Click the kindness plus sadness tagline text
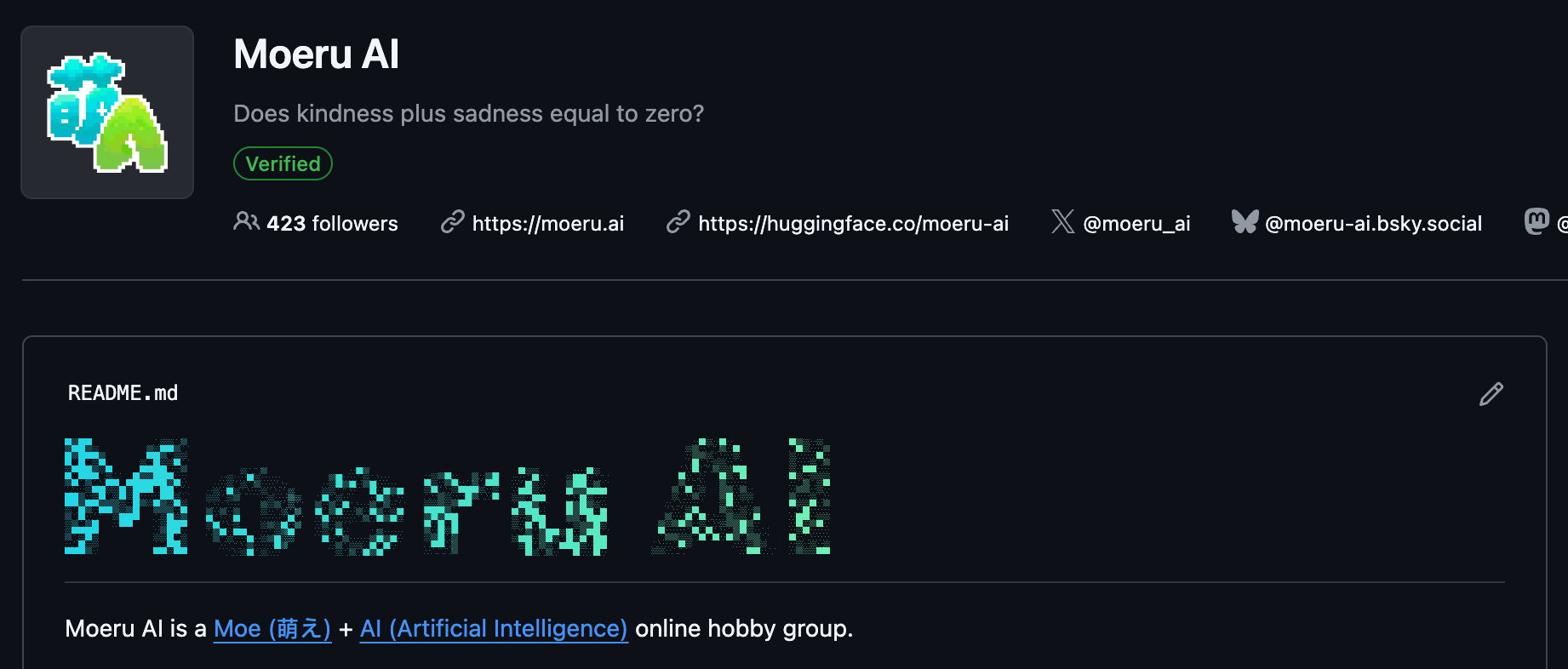The height and width of the screenshot is (669, 1568). [468, 114]
